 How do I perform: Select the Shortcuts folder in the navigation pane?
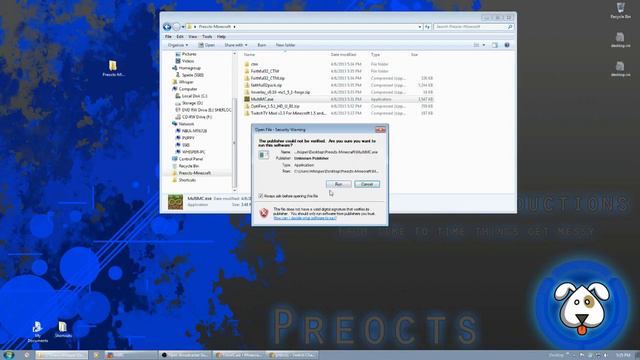tap(187, 180)
